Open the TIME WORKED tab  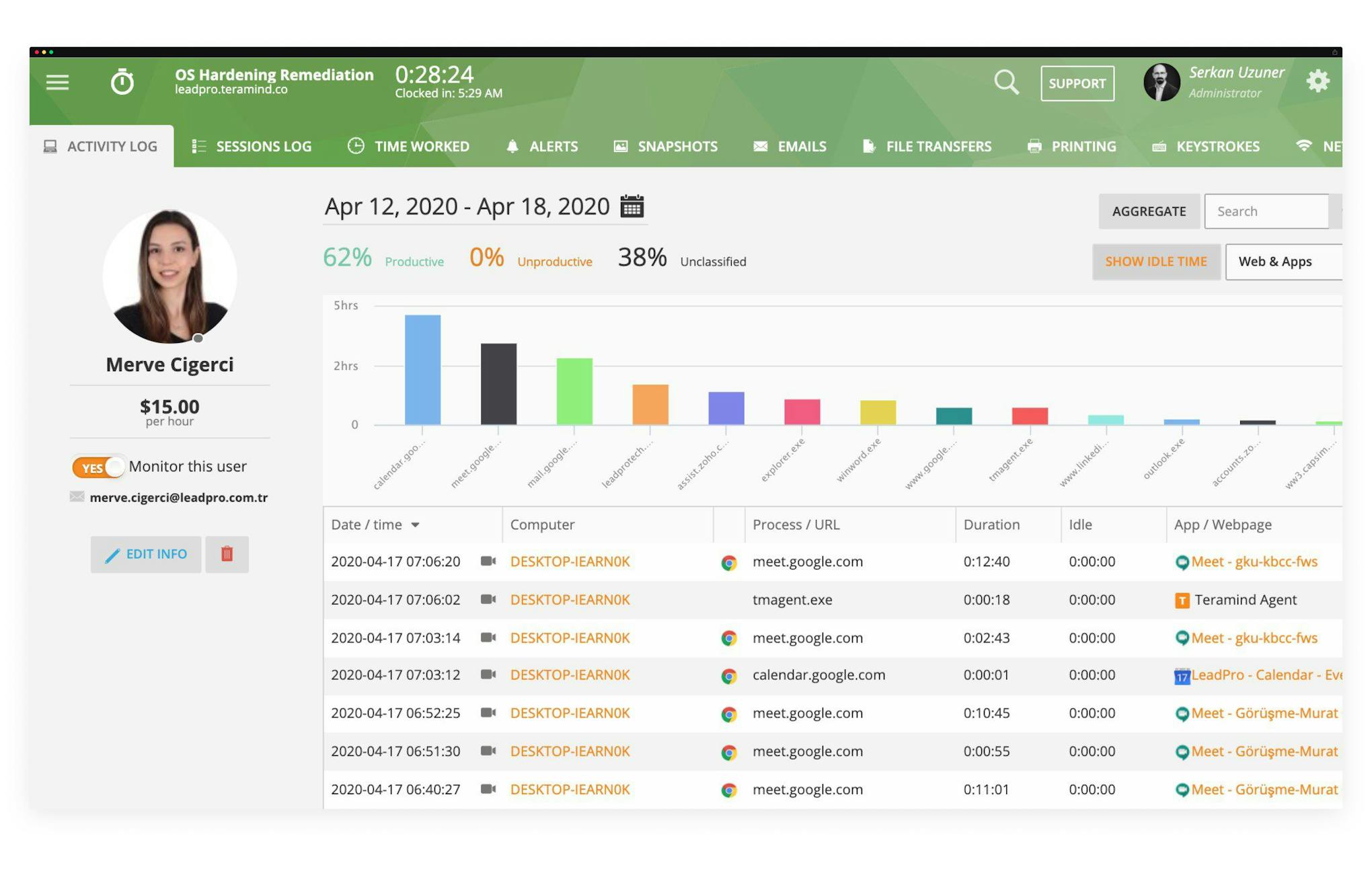click(x=409, y=146)
